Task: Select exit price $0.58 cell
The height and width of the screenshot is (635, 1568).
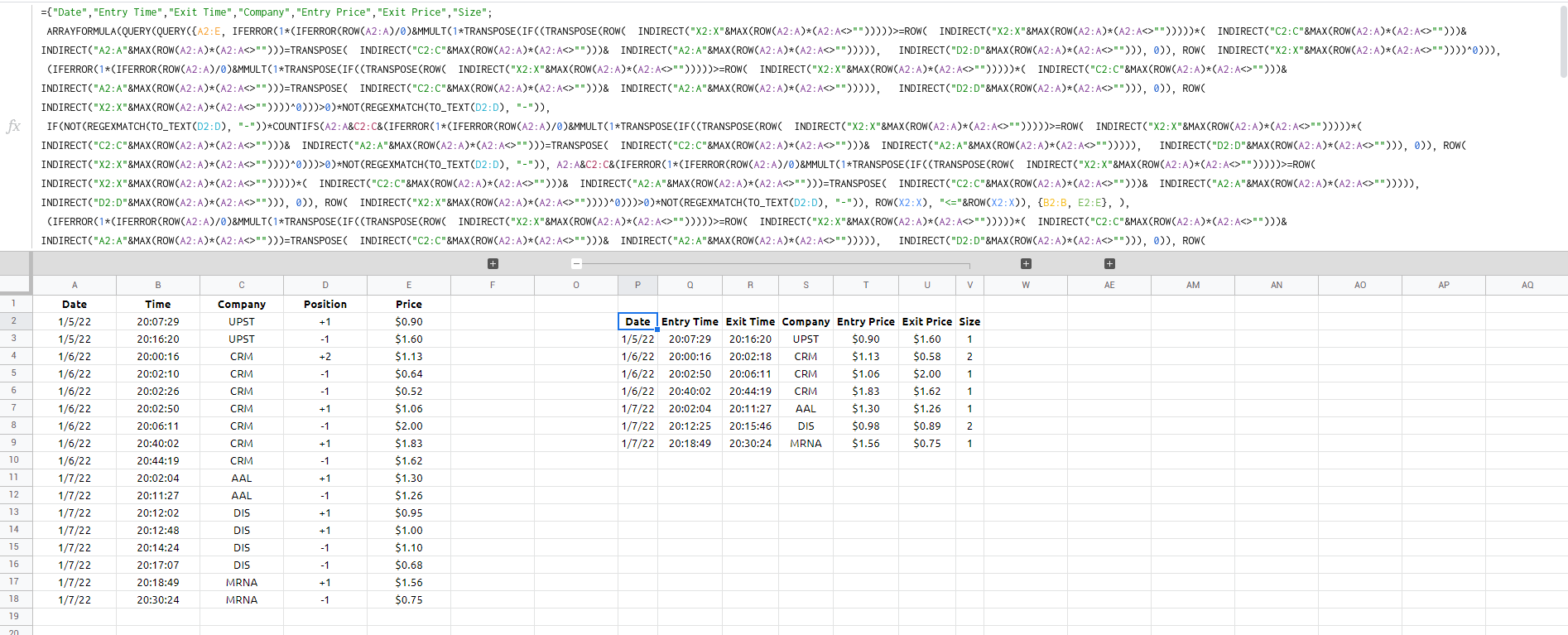Action: 927,356
